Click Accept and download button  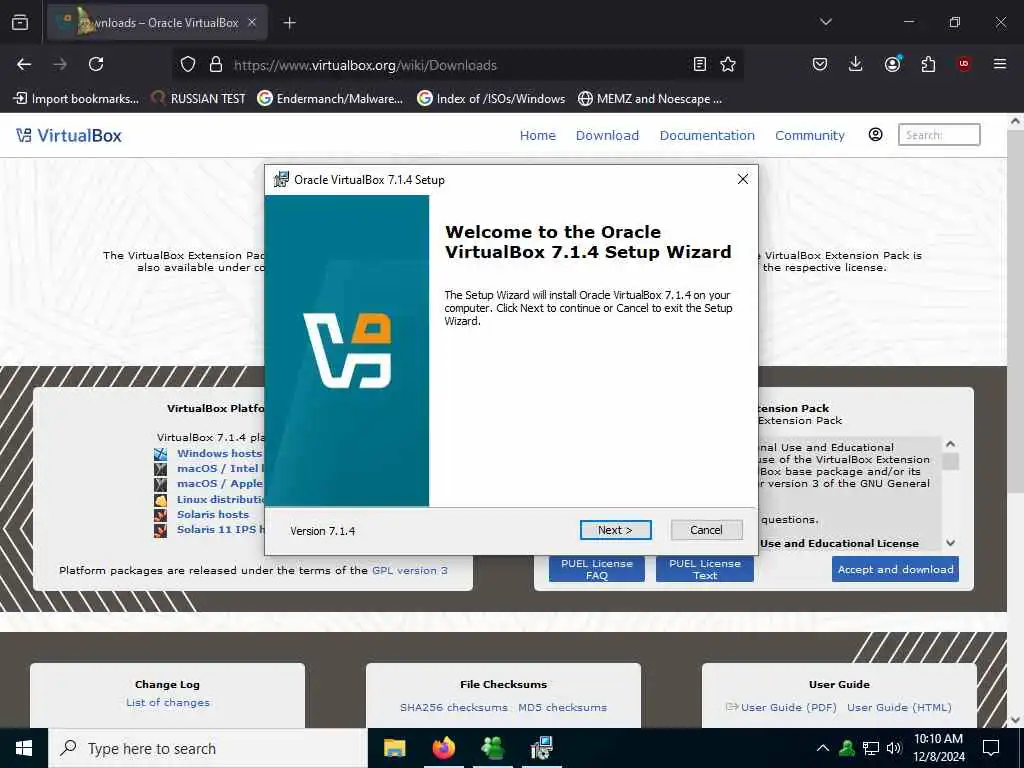[x=895, y=569]
